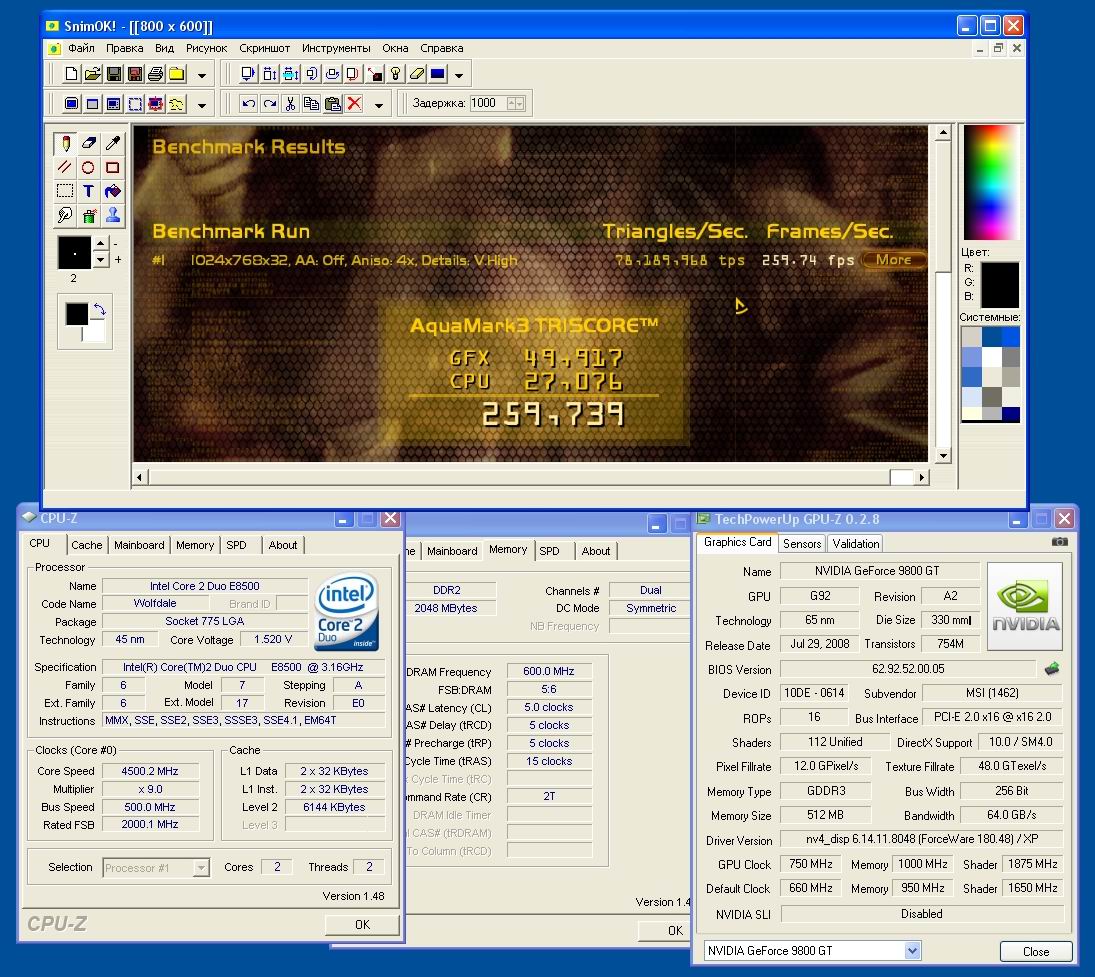This screenshot has width=1095, height=977.
Task: Select the Line drawing tool
Action: click(65, 168)
